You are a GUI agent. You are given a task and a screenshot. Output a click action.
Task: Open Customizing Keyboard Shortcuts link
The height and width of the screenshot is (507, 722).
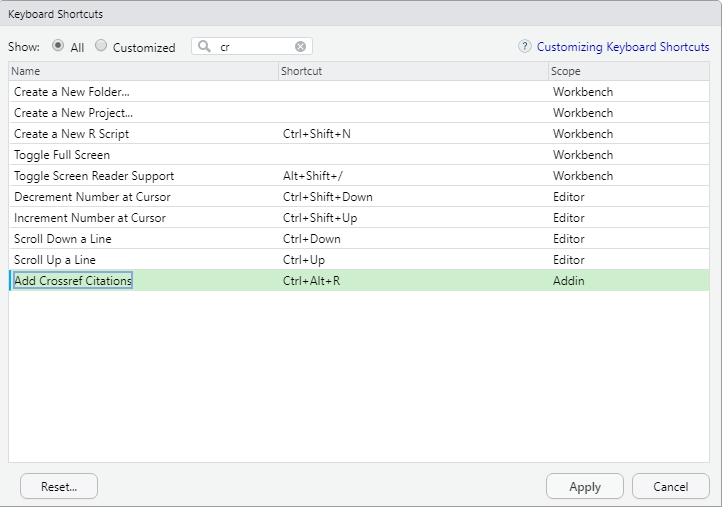click(623, 47)
